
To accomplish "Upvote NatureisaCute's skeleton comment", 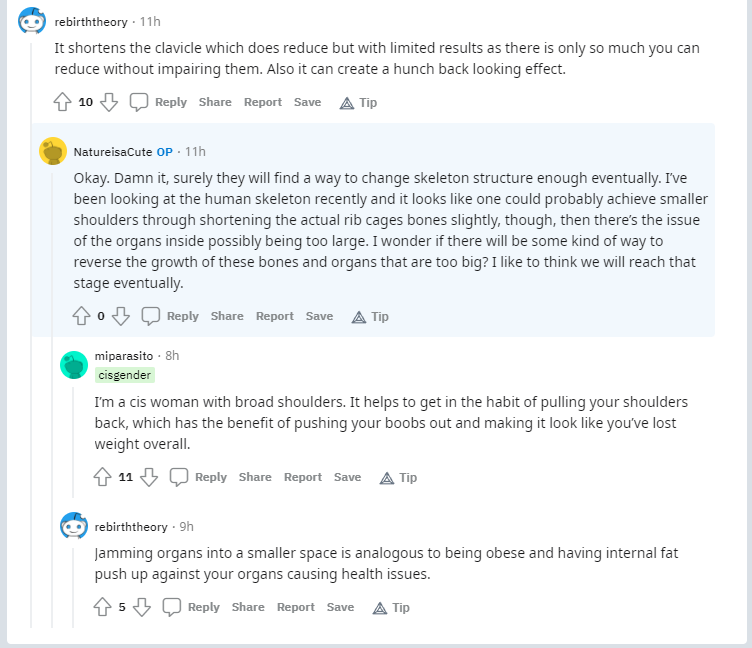I will (81, 316).
